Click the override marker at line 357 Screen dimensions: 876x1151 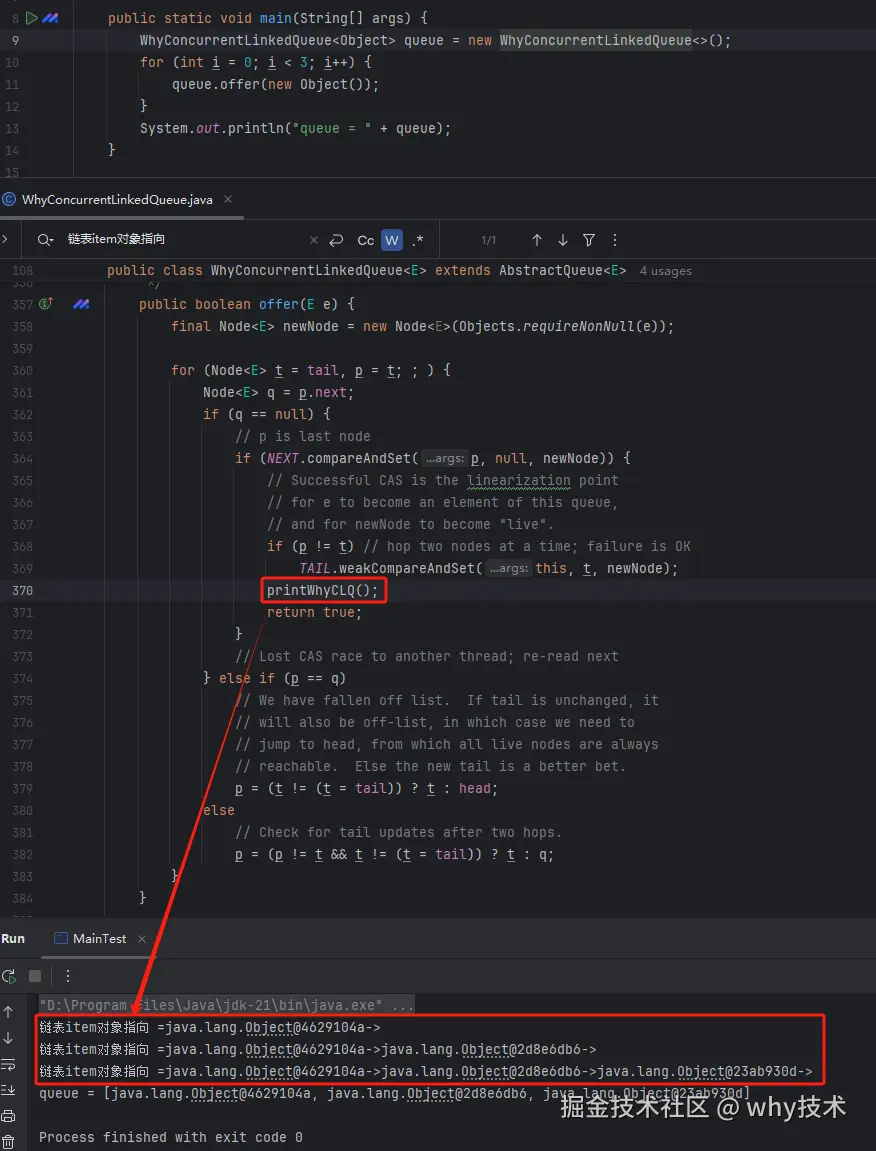click(46, 303)
